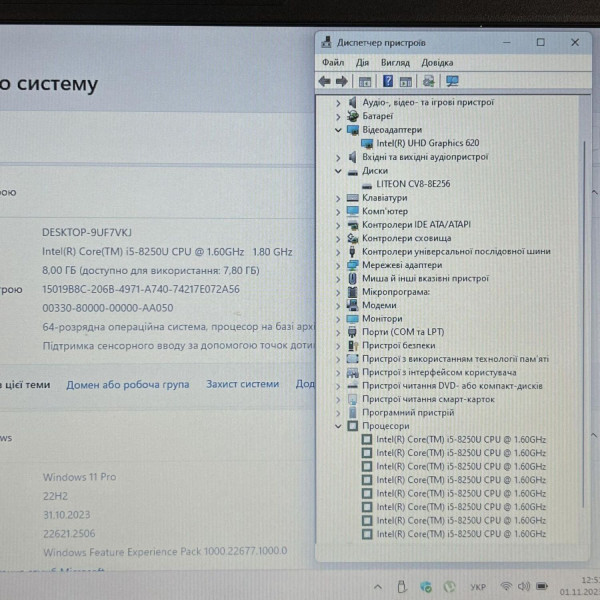Open the Вигляд menu
This screenshot has width=600, height=600.
coord(395,62)
